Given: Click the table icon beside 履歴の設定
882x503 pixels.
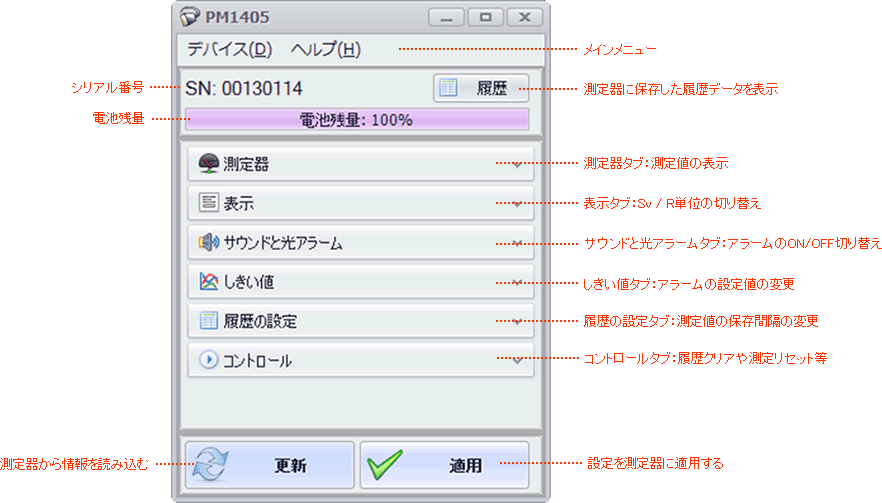Looking at the screenshot, I should click(x=209, y=320).
